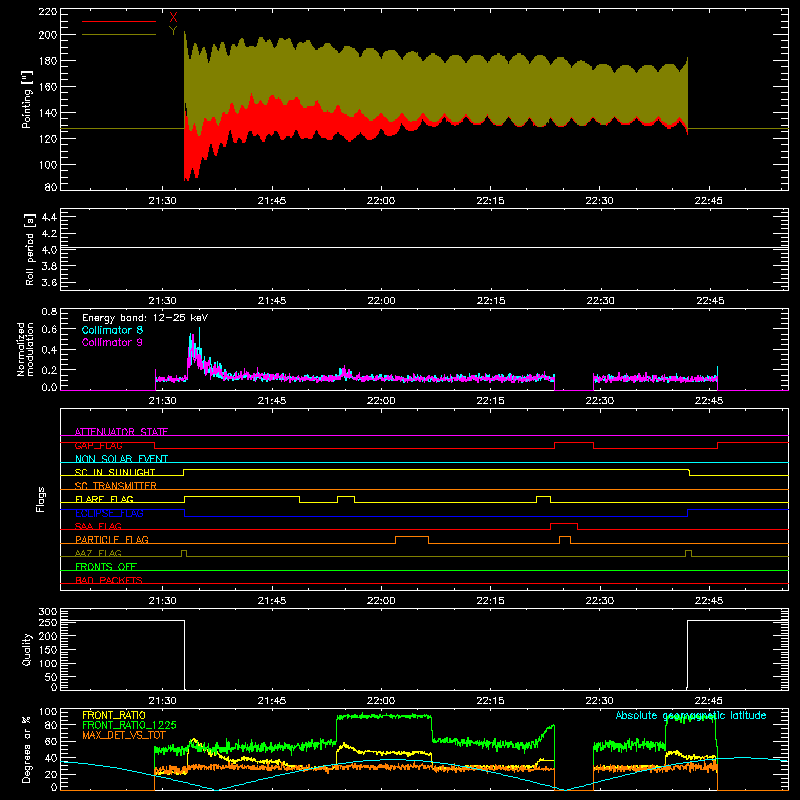
Task: Click the 150 tick on Quality axis
Action: 47,650
